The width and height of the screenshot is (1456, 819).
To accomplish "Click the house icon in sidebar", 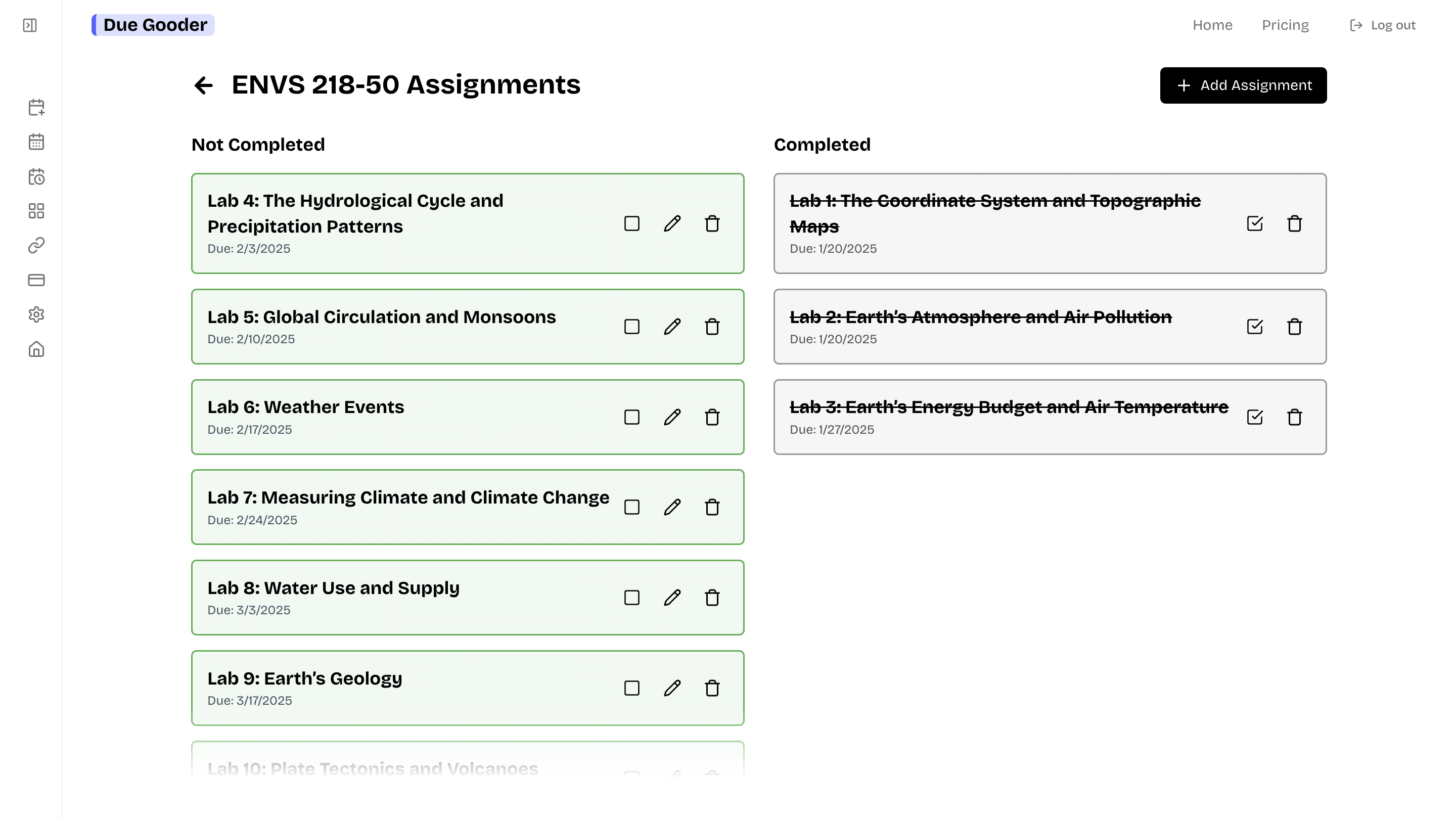I will 36,349.
